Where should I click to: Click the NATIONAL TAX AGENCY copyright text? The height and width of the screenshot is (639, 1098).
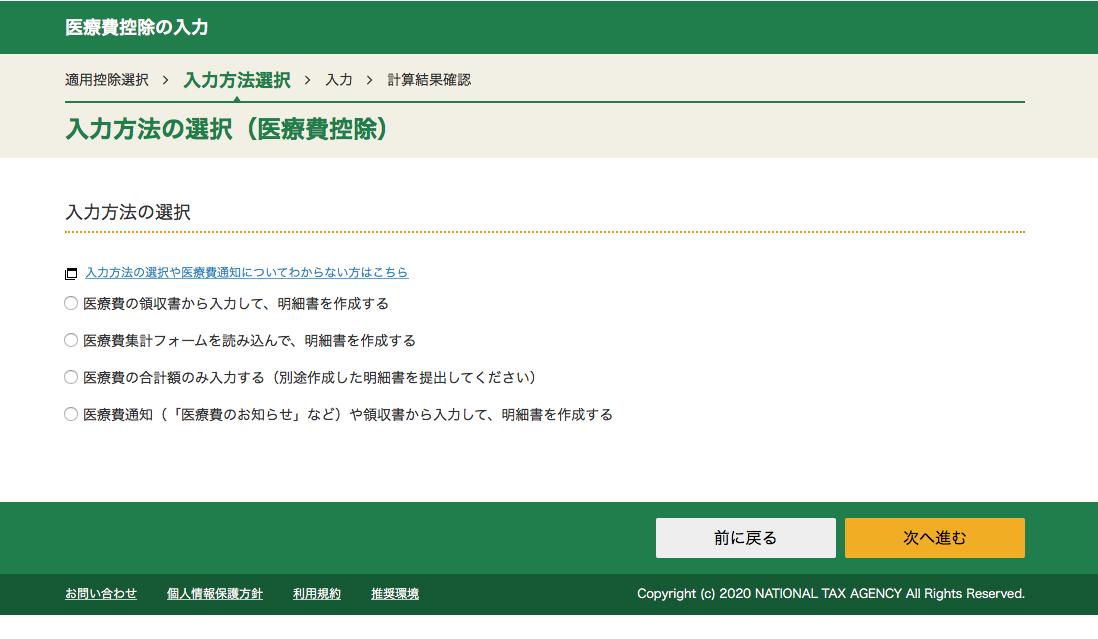[x=830, y=594]
